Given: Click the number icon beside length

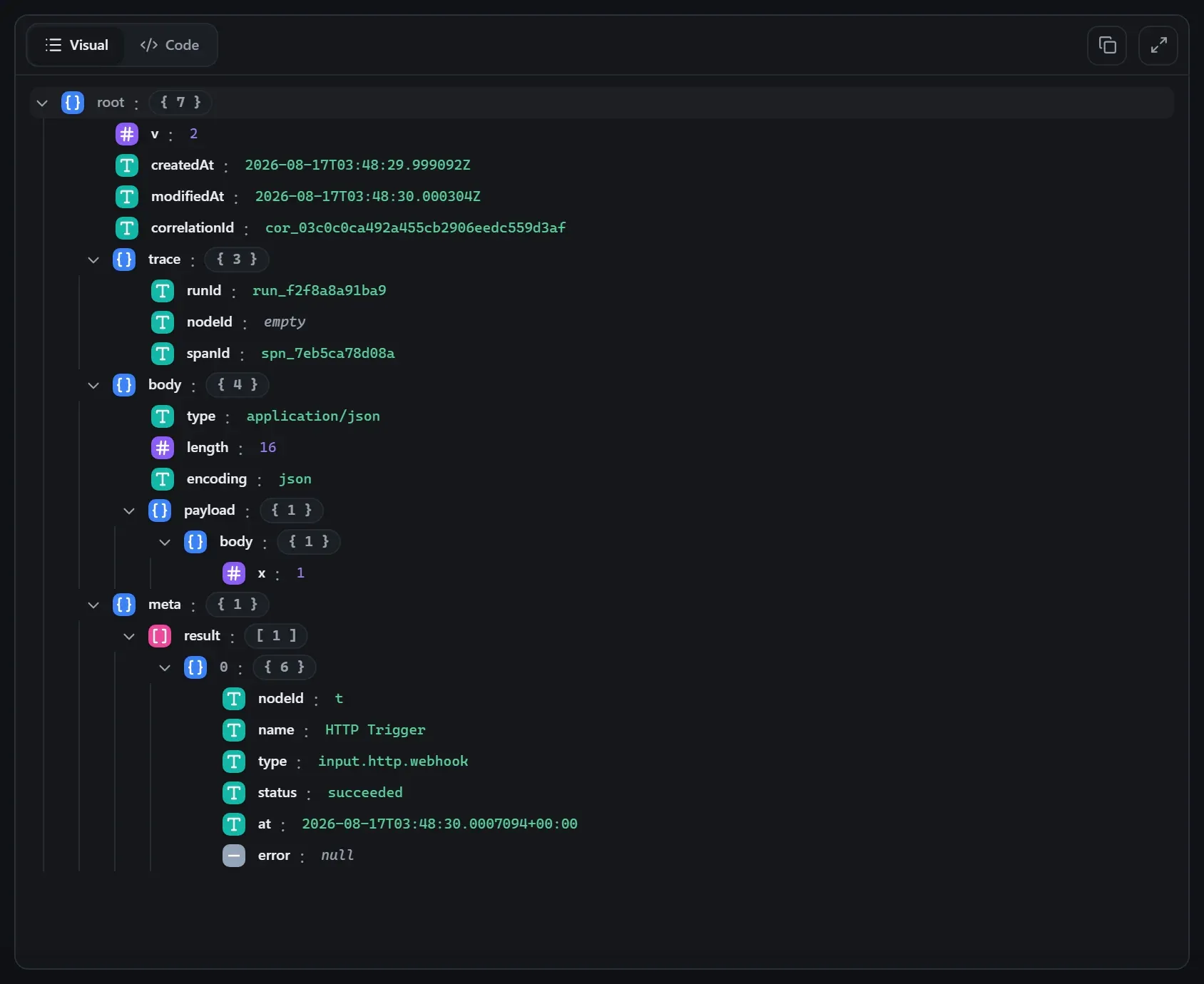Looking at the screenshot, I should coord(163,448).
